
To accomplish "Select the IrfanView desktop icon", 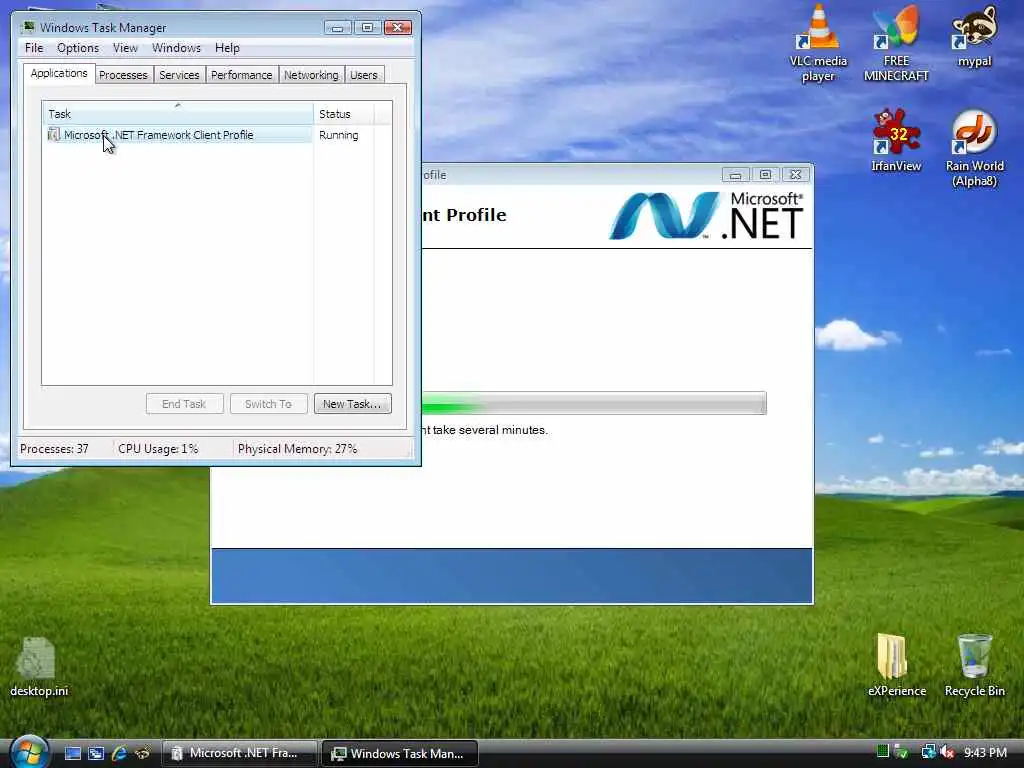I will tap(896, 140).
